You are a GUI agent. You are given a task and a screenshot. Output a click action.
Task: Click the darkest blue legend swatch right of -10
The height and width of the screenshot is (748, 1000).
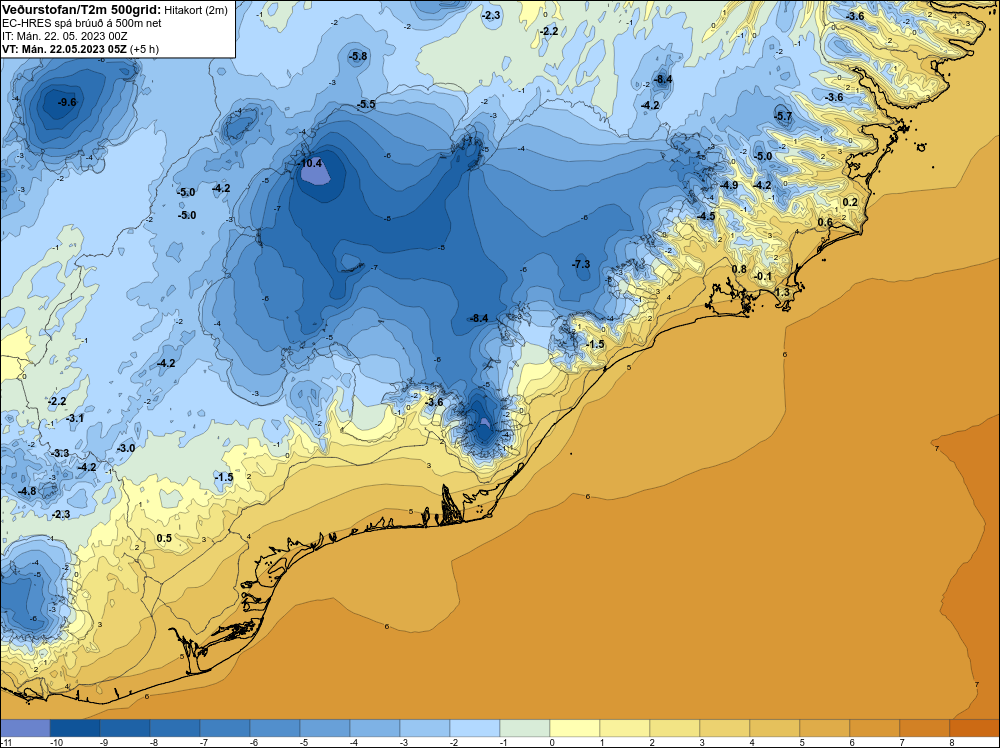(75, 728)
